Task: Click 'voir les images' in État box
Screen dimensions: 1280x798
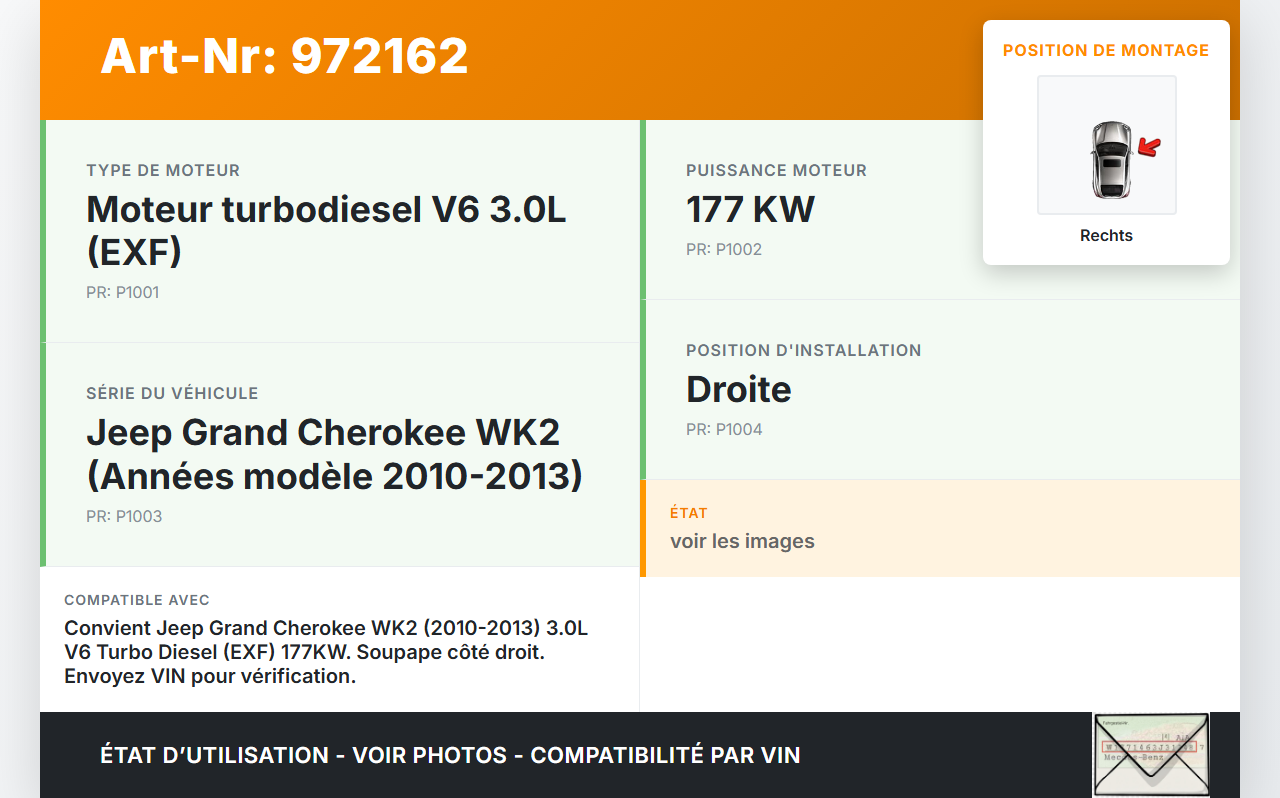Action: click(742, 541)
